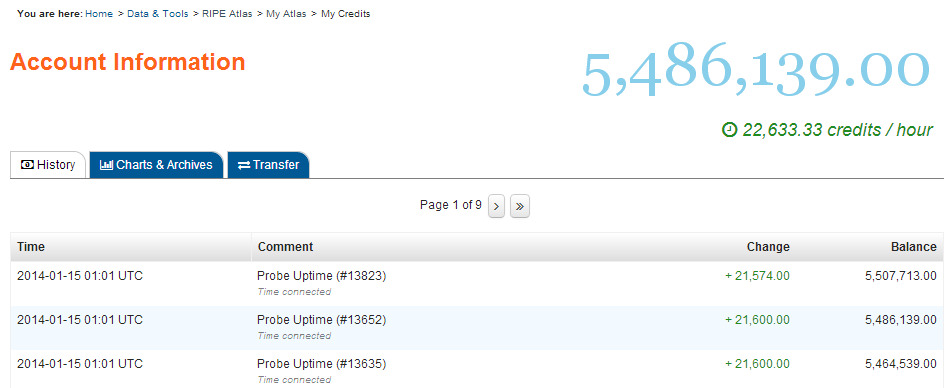
Task: Jump to last page of history
Action: tap(520, 206)
